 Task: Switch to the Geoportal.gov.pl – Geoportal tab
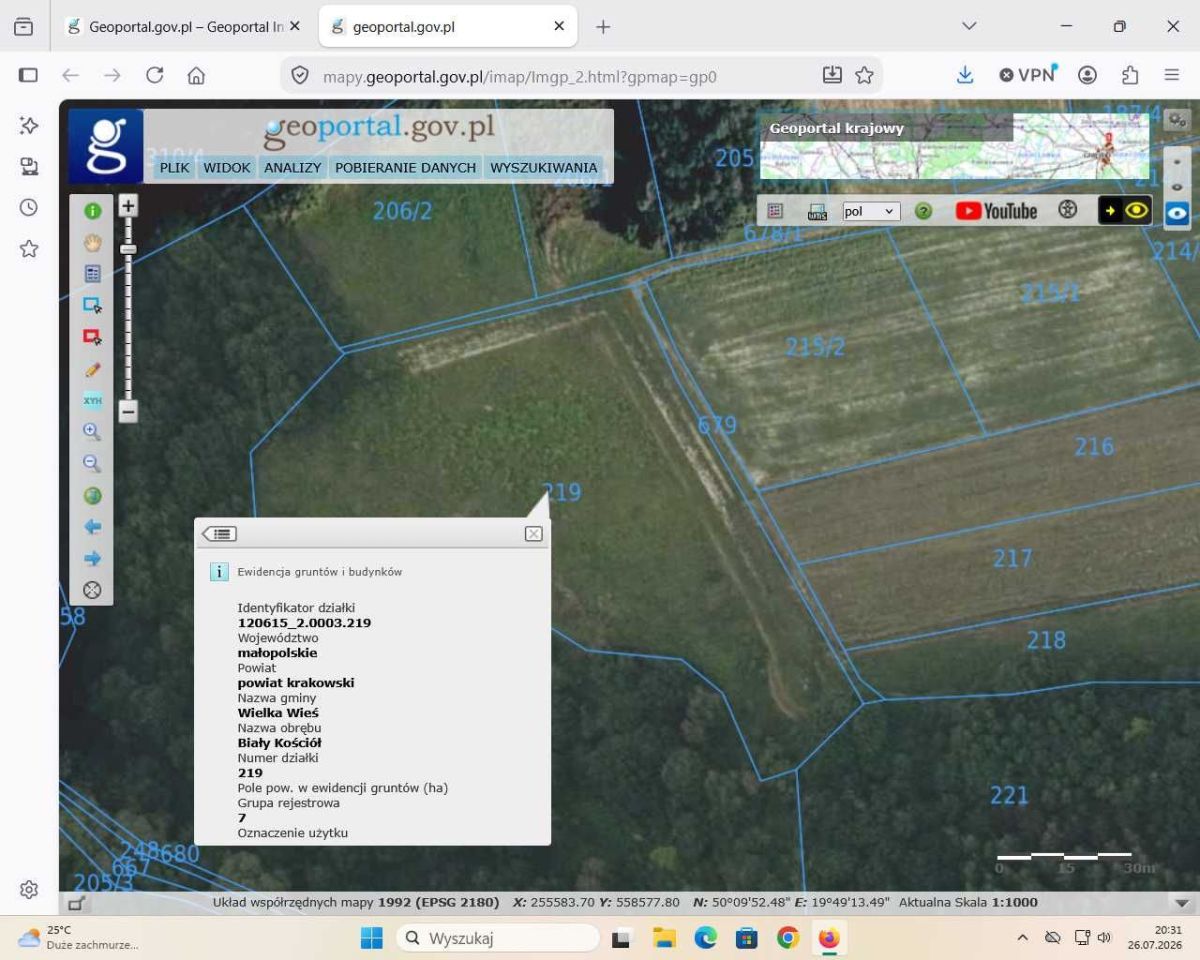point(185,27)
